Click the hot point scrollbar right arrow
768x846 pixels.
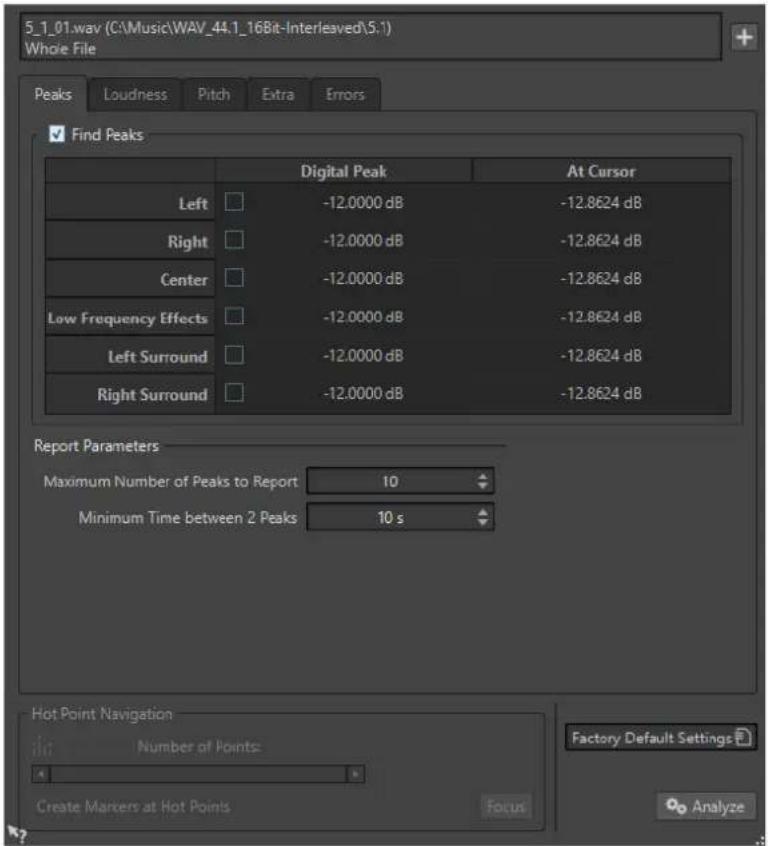(355, 774)
